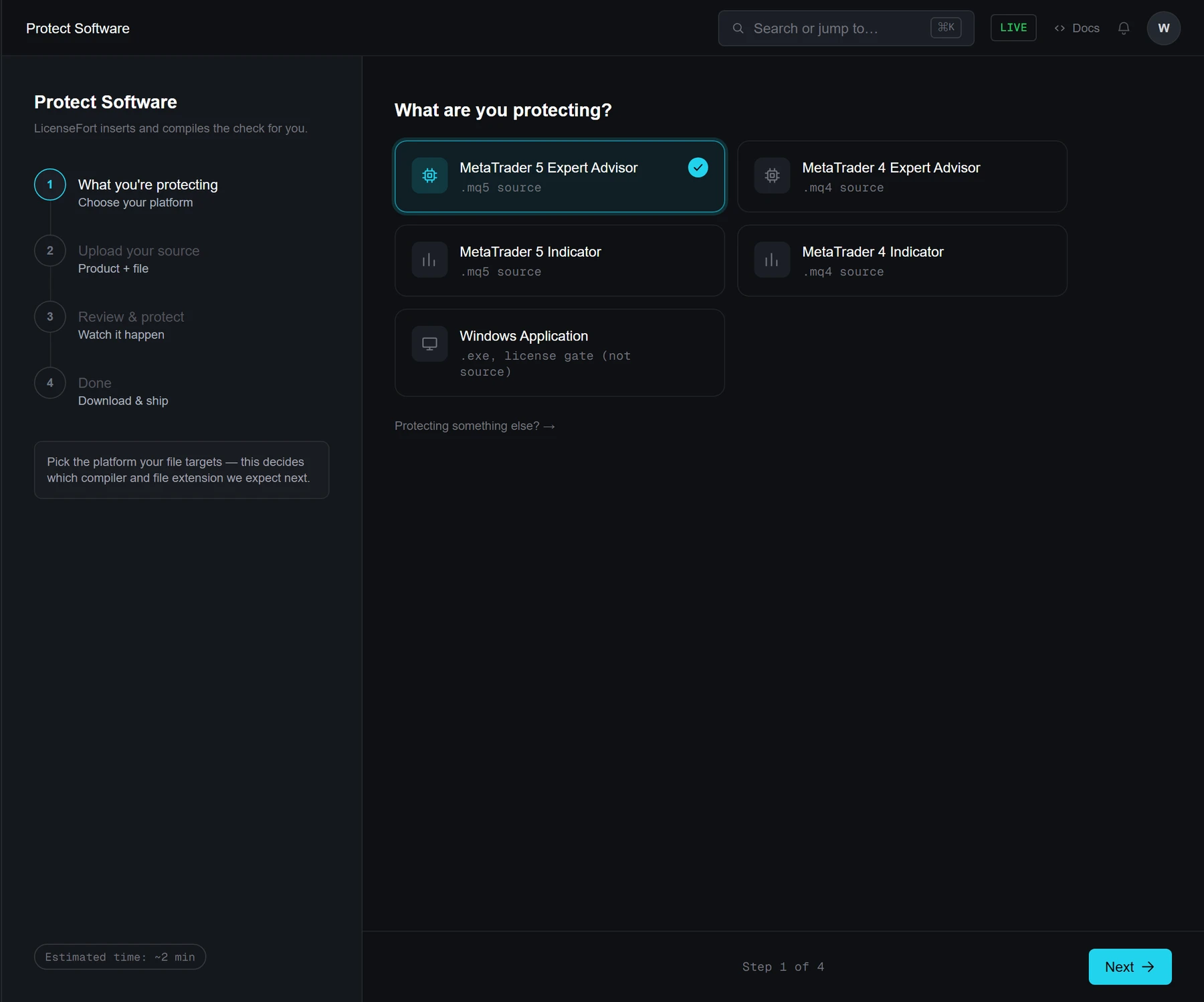The image size is (1204, 1002).
Task: Open notifications bell
Action: tap(1124, 28)
